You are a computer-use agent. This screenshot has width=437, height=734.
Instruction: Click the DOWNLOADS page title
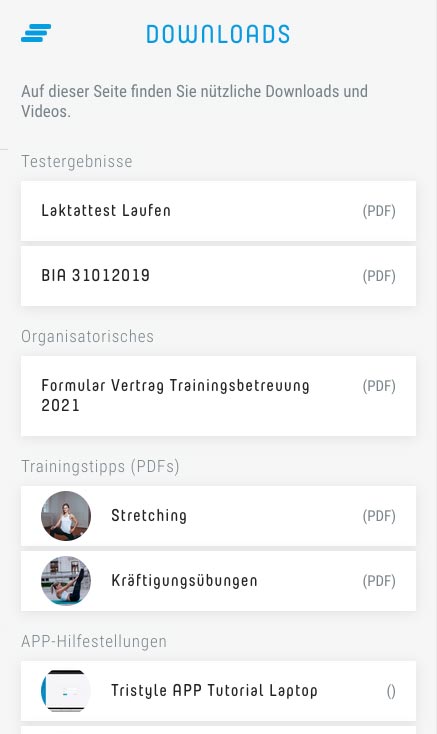(218, 34)
